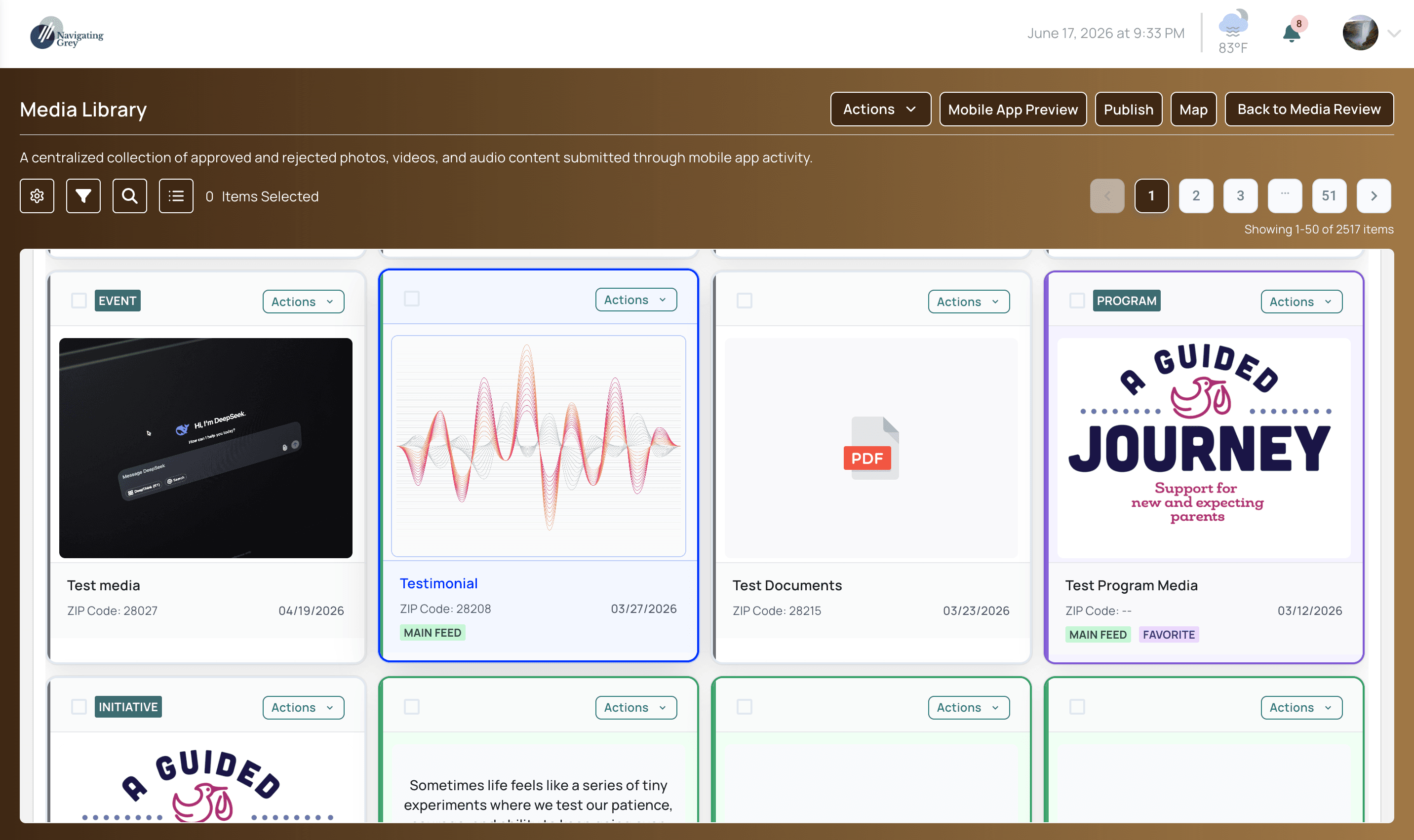Click the INITIATIVE tag badge
Viewport: 1414px width, 840px height.
(x=128, y=707)
